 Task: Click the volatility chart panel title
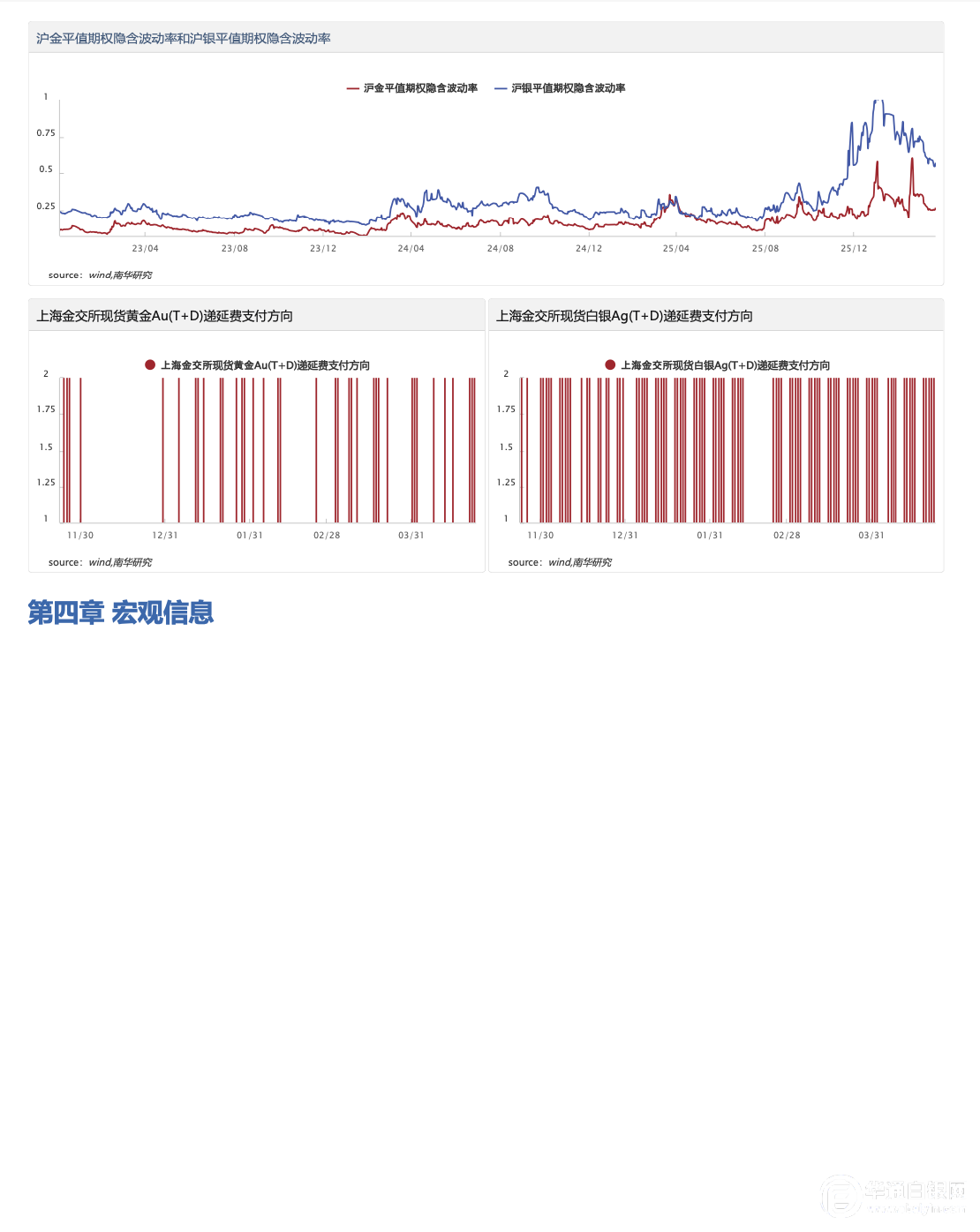[184, 39]
